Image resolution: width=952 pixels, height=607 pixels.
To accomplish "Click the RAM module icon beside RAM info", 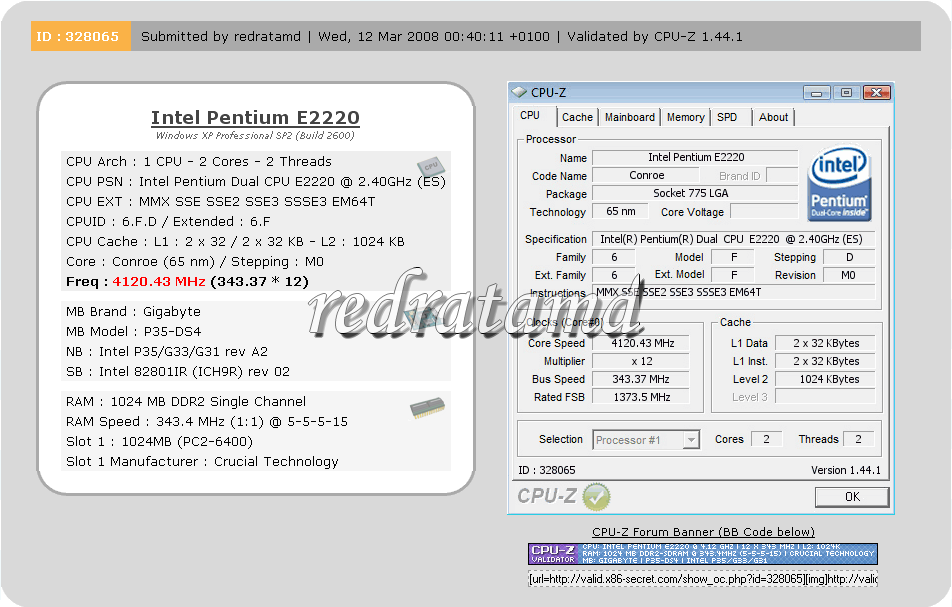I will (427, 407).
